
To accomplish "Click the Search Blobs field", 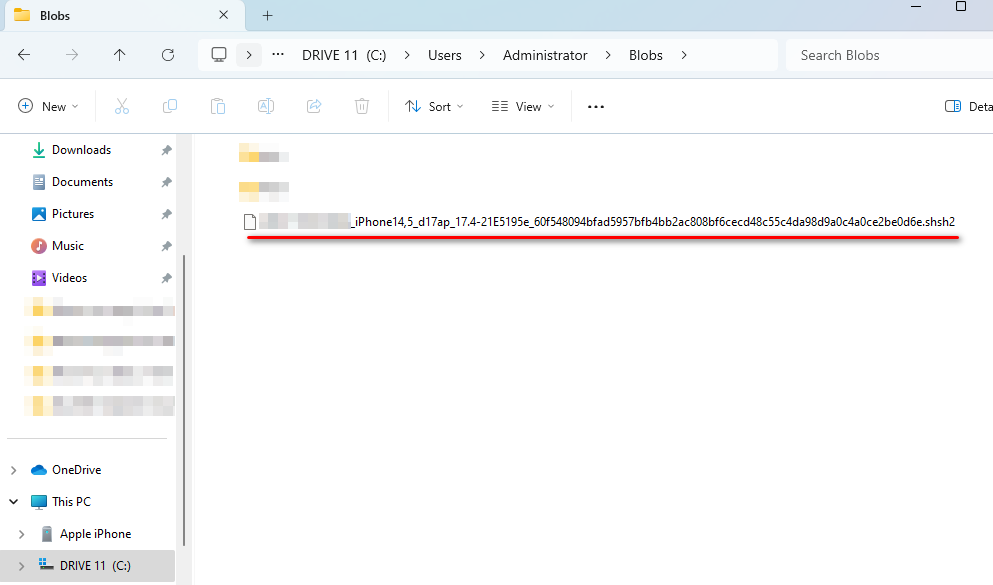I will [889, 55].
